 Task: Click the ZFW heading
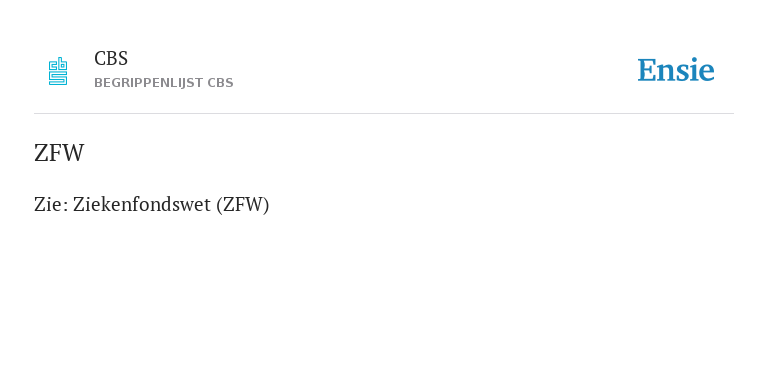click(x=59, y=153)
